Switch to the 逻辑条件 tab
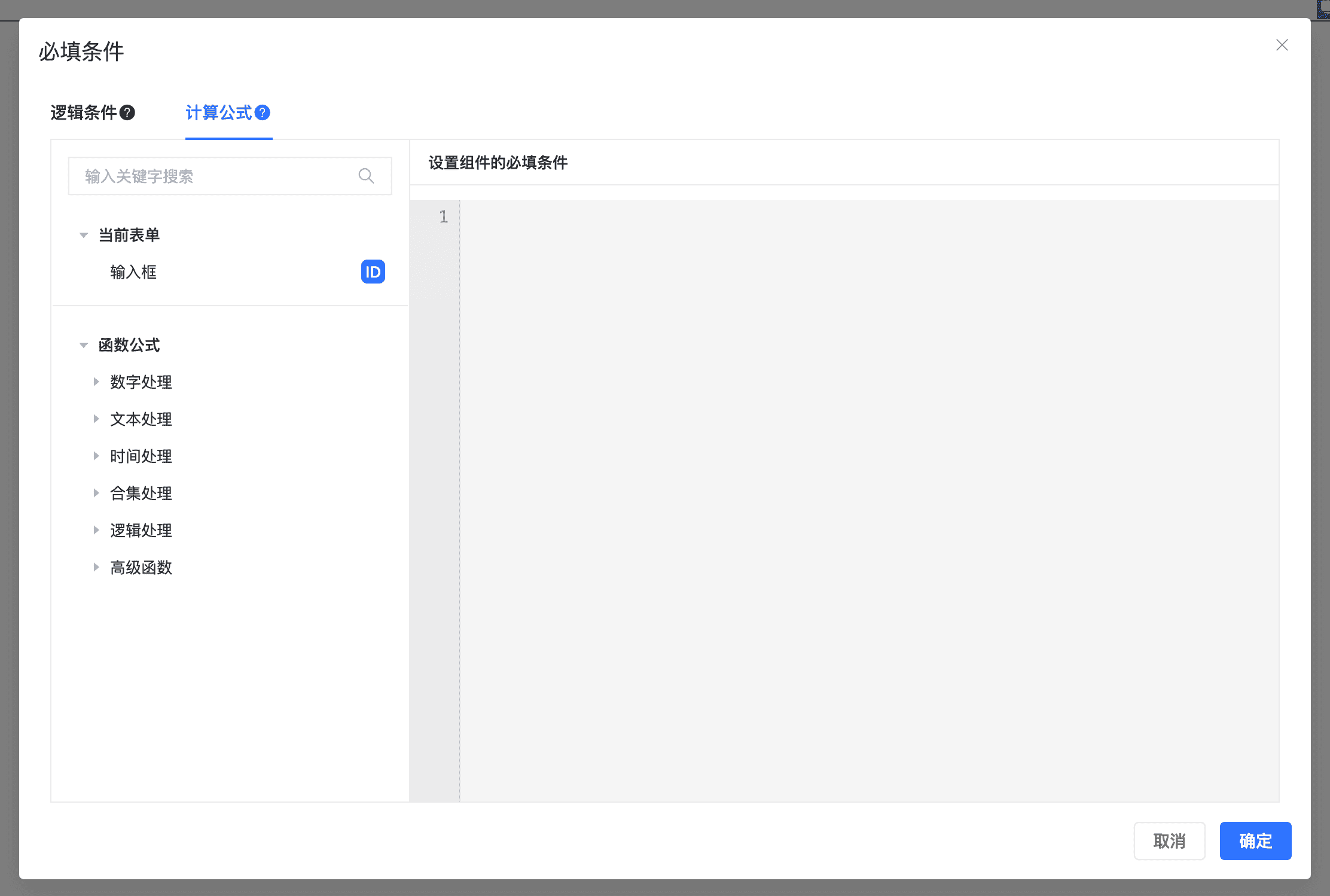 click(x=84, y=112)
